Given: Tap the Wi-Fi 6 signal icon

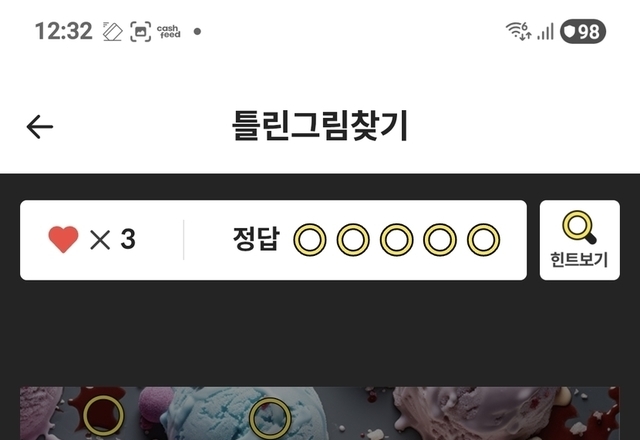Looking at the screenshot, I should click(x=518, y=31).
